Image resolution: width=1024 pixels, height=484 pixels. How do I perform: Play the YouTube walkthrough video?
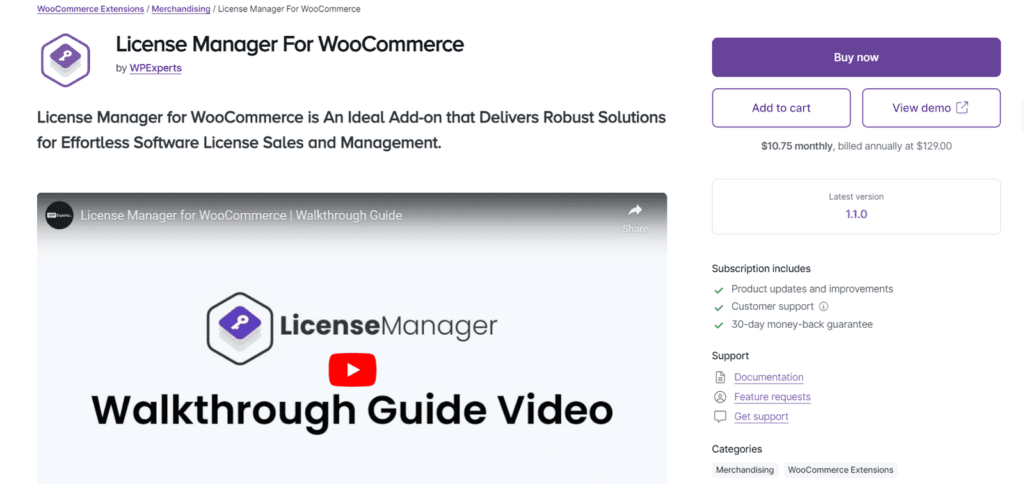tap(353, 370)
